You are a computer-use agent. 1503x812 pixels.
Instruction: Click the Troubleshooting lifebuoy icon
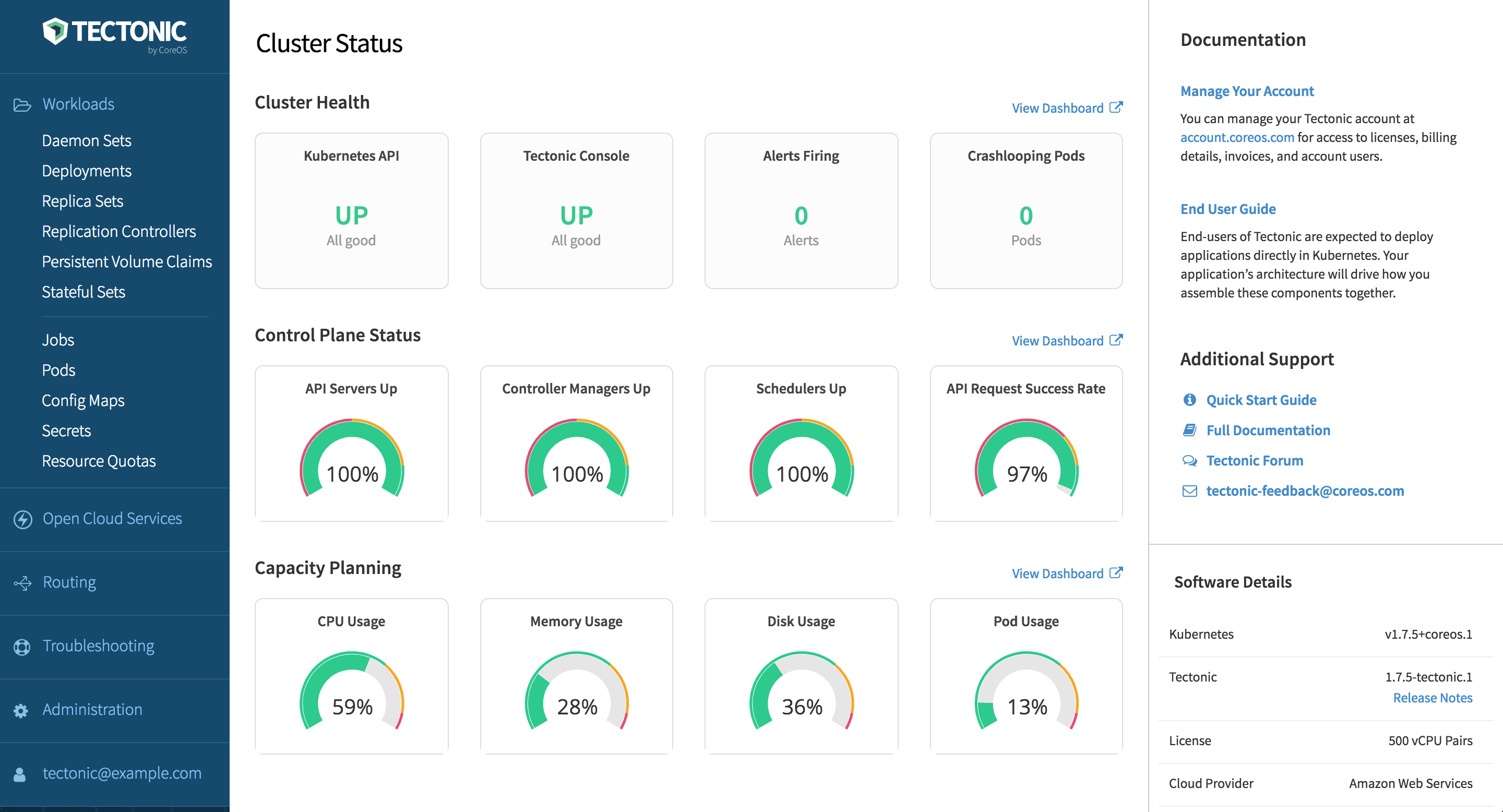pos(21,647)
